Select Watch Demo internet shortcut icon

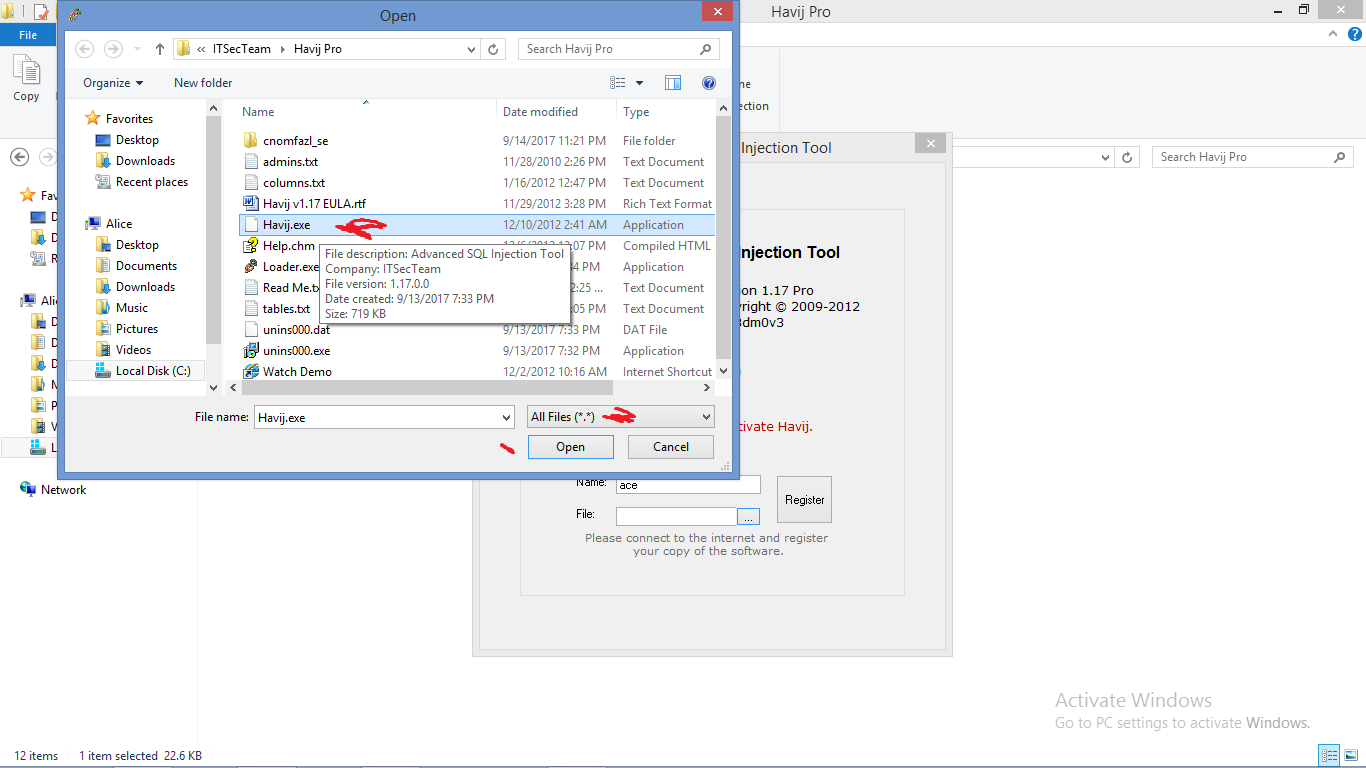tap(251, 372)
